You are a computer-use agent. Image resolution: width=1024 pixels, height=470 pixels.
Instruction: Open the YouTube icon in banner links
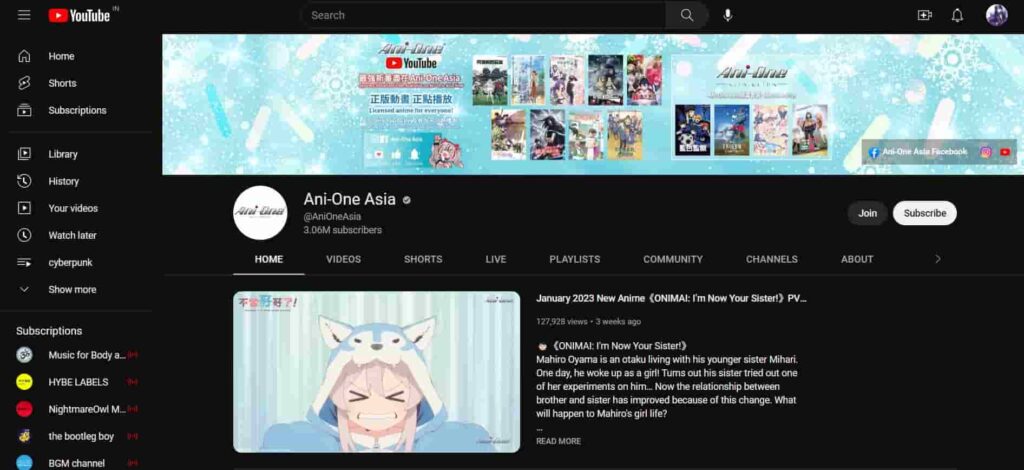click(1005, 152)
